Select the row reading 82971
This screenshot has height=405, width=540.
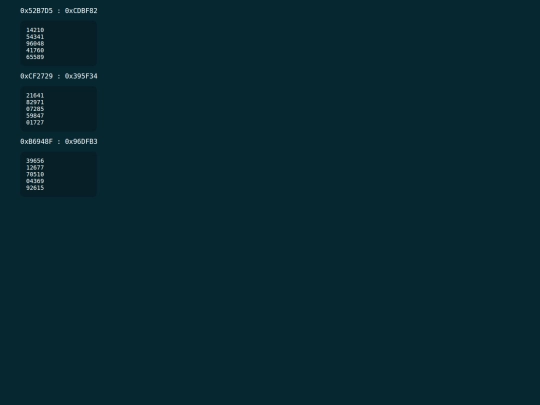pyautogui.click(x=35, y=102)
